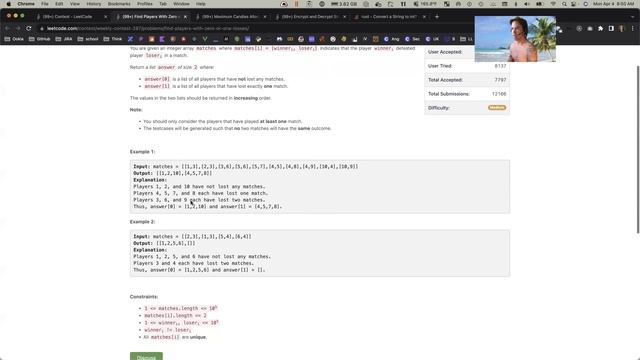Open the Chrome profile avatar

622,29
